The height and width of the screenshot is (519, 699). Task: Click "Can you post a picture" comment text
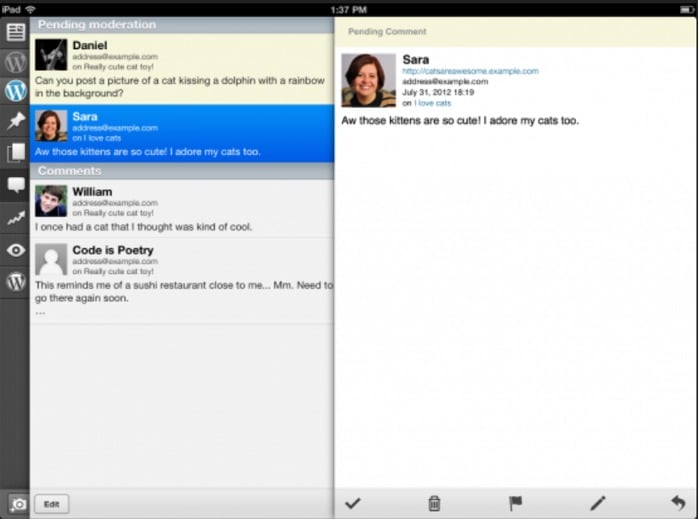point(180,87)
